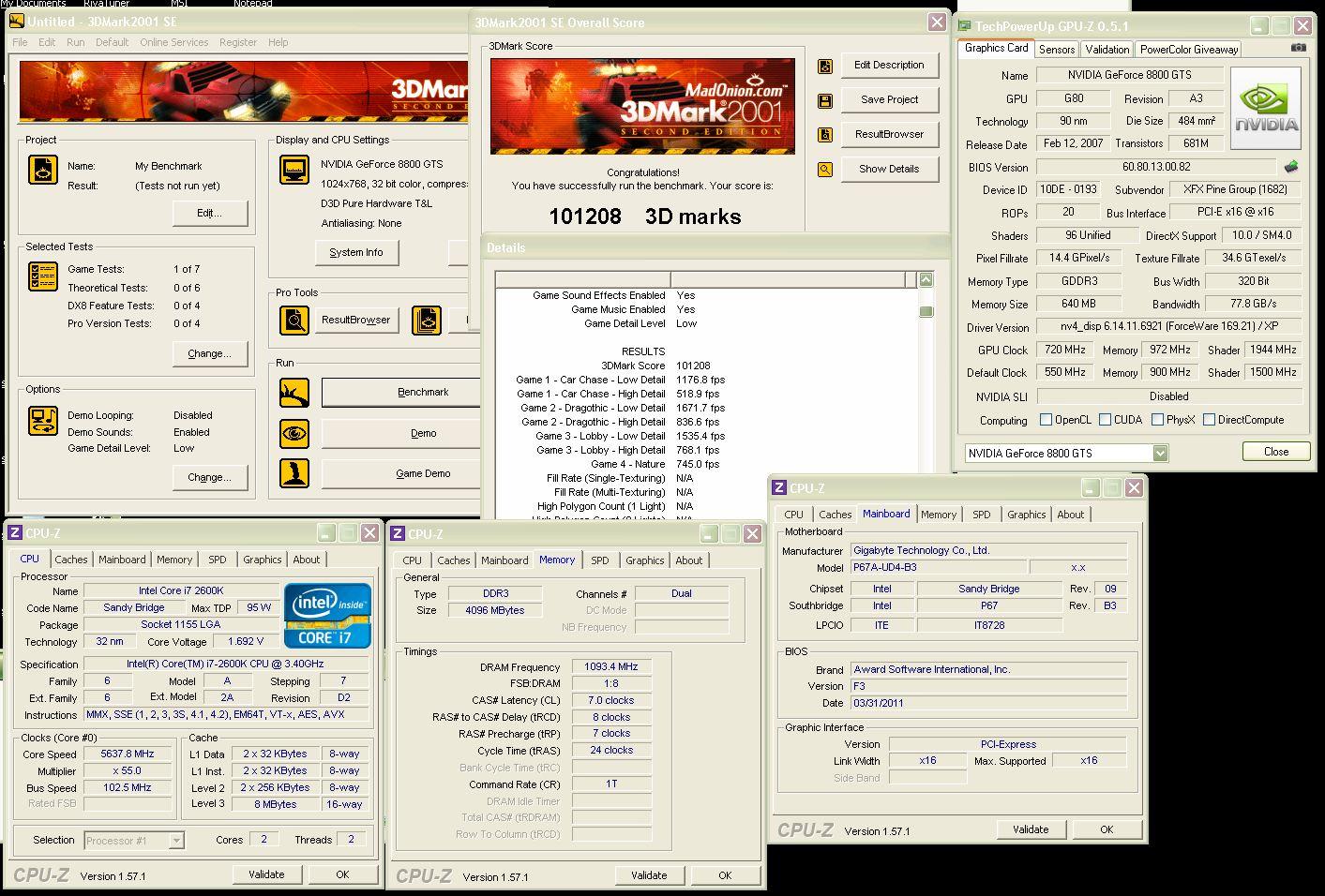Screen dimensions: 1325x896
Task: Click Change... button under Options
Action: (x=210, y=478)
